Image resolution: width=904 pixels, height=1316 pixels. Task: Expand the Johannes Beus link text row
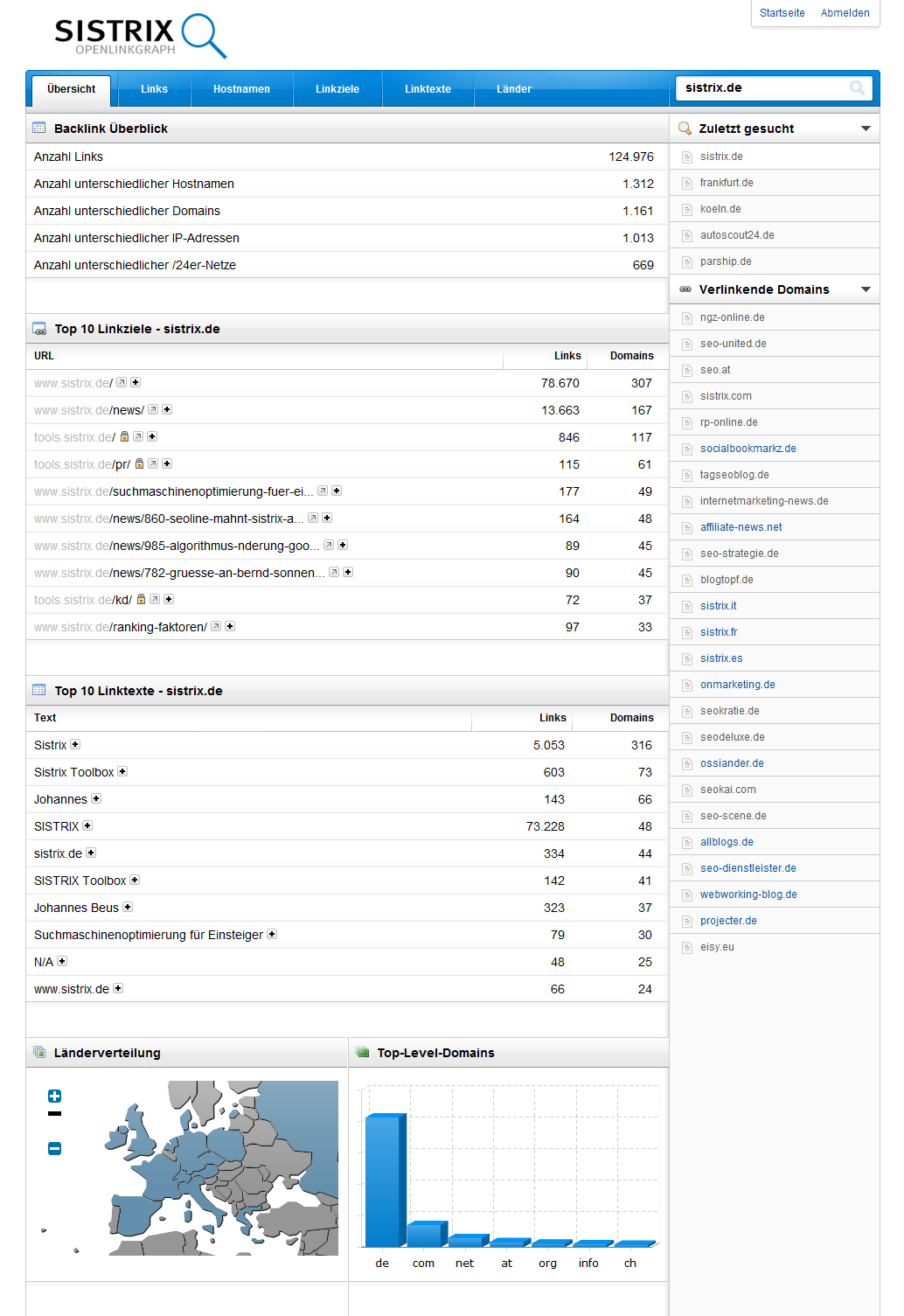click(x=128, y=908)
